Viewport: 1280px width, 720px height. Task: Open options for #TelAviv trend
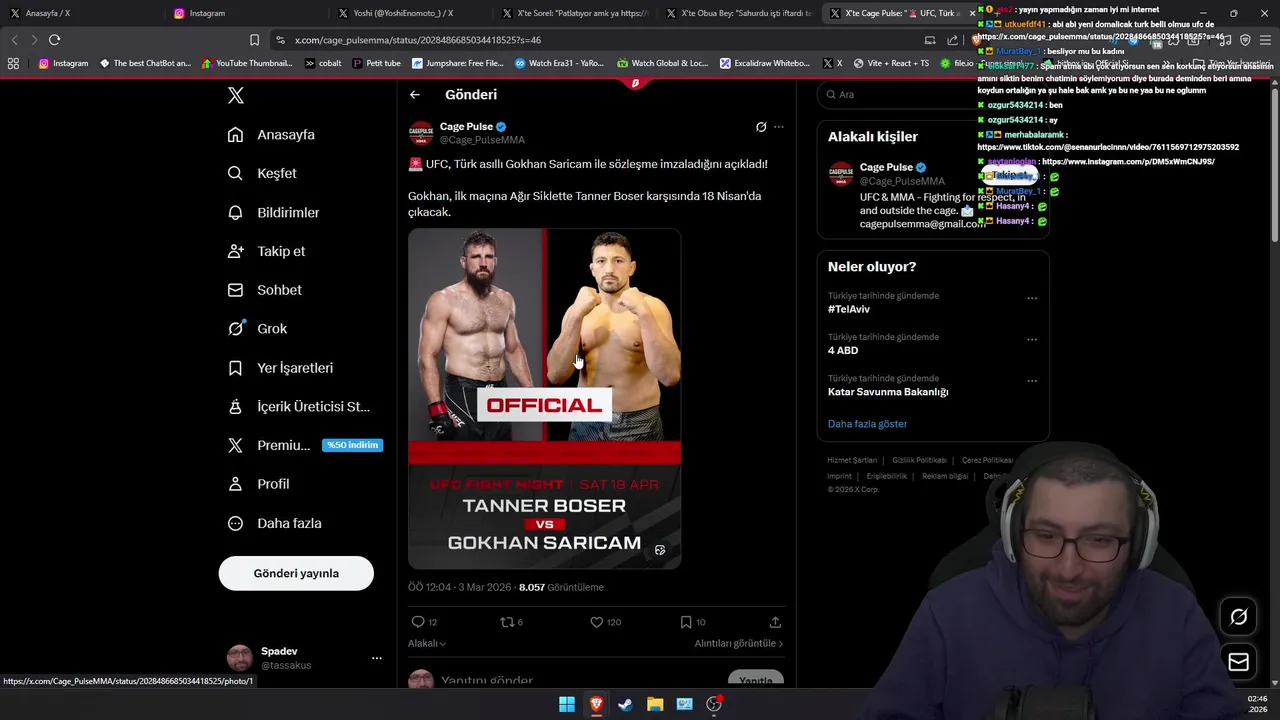(x=1032, y=298)
